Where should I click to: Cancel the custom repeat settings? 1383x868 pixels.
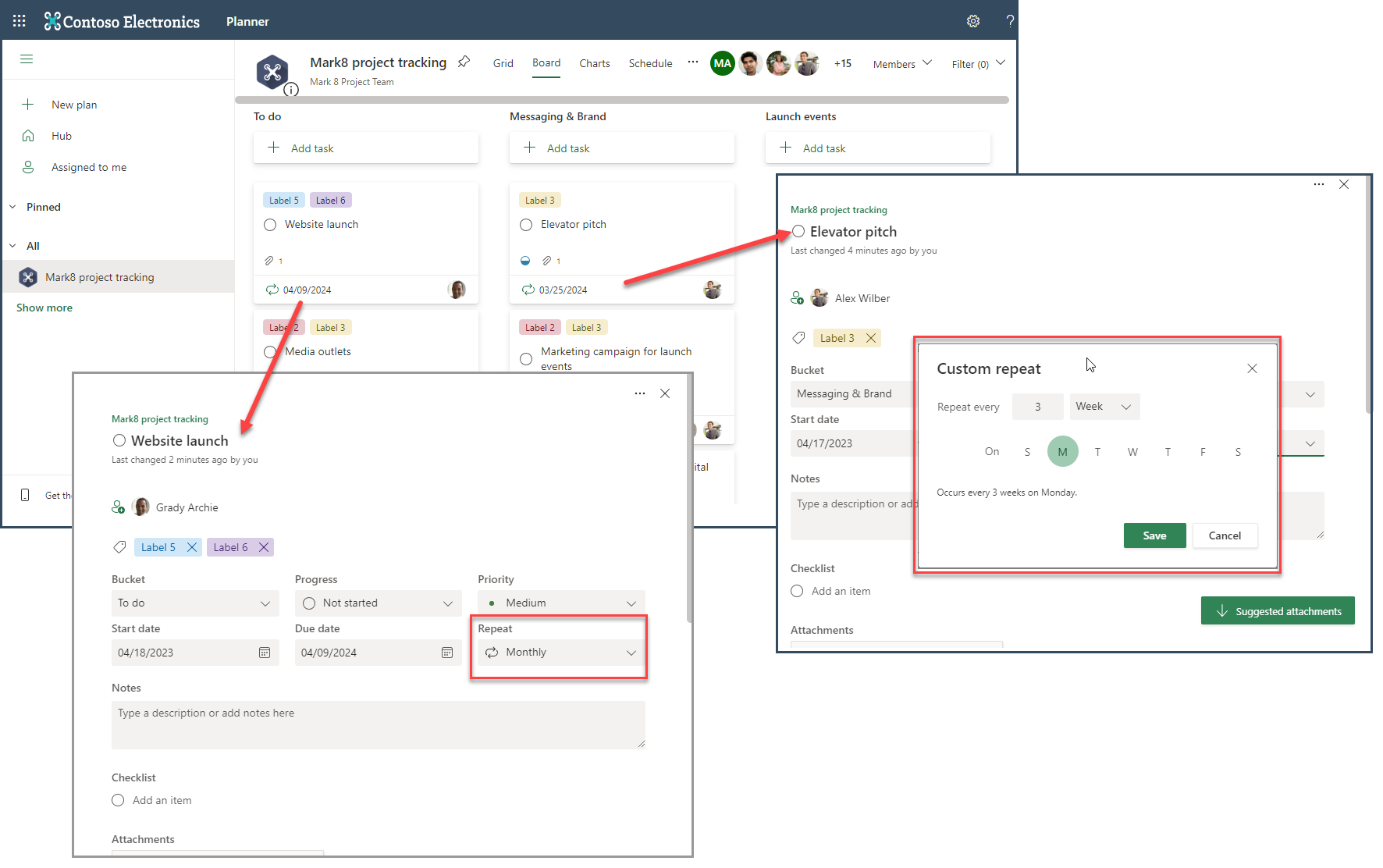coord(1225,535)
